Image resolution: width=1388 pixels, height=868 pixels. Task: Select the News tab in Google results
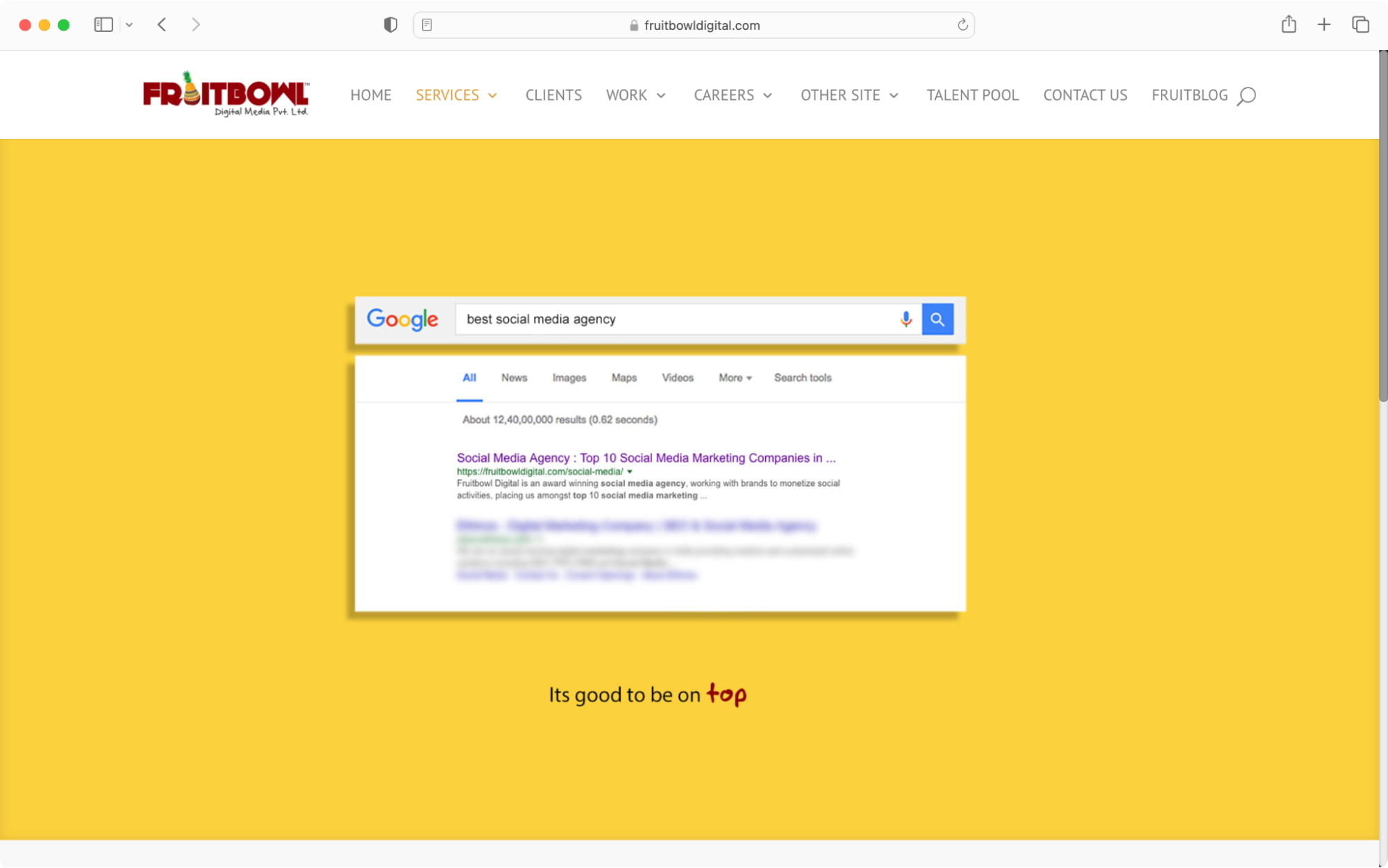pyautogui.click(x=514, y=378)
